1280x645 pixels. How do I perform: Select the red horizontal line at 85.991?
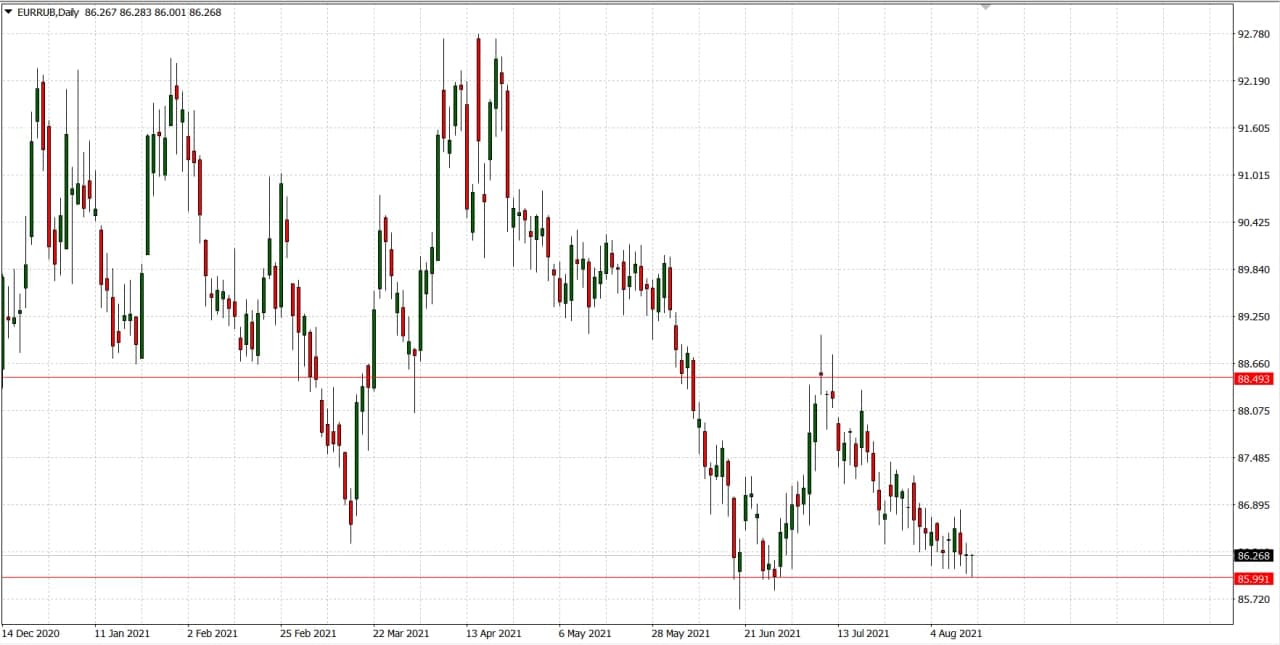pos(617,577)
